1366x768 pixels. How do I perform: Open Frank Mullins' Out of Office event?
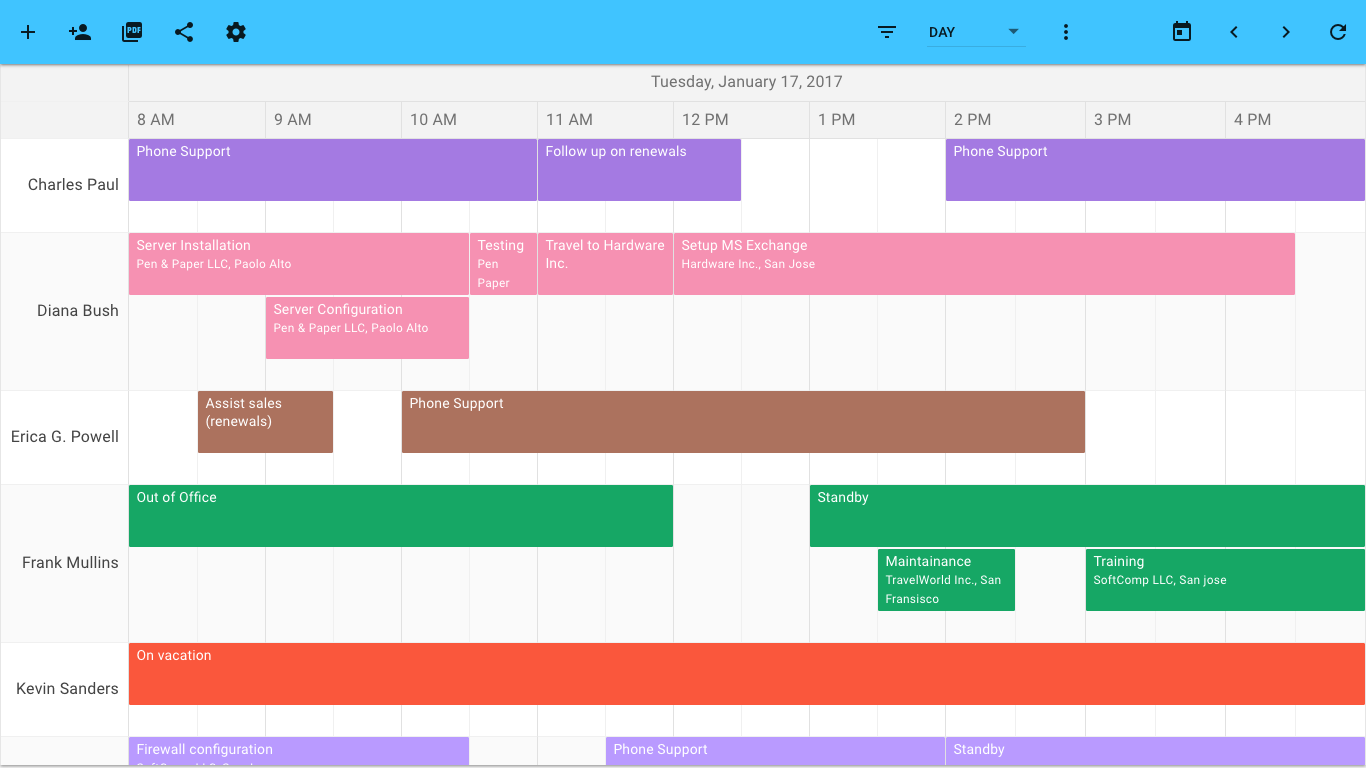click(401, 516)
